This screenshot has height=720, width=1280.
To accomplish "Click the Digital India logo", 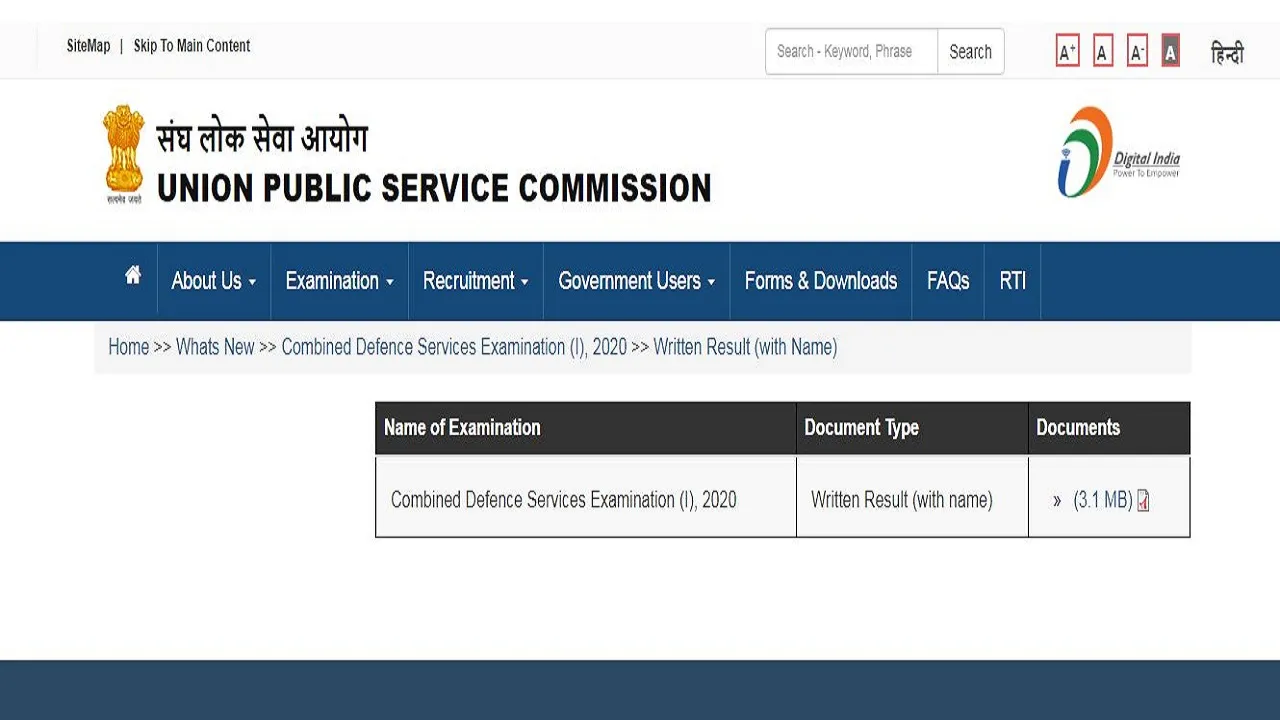I will coord(1119,153).
